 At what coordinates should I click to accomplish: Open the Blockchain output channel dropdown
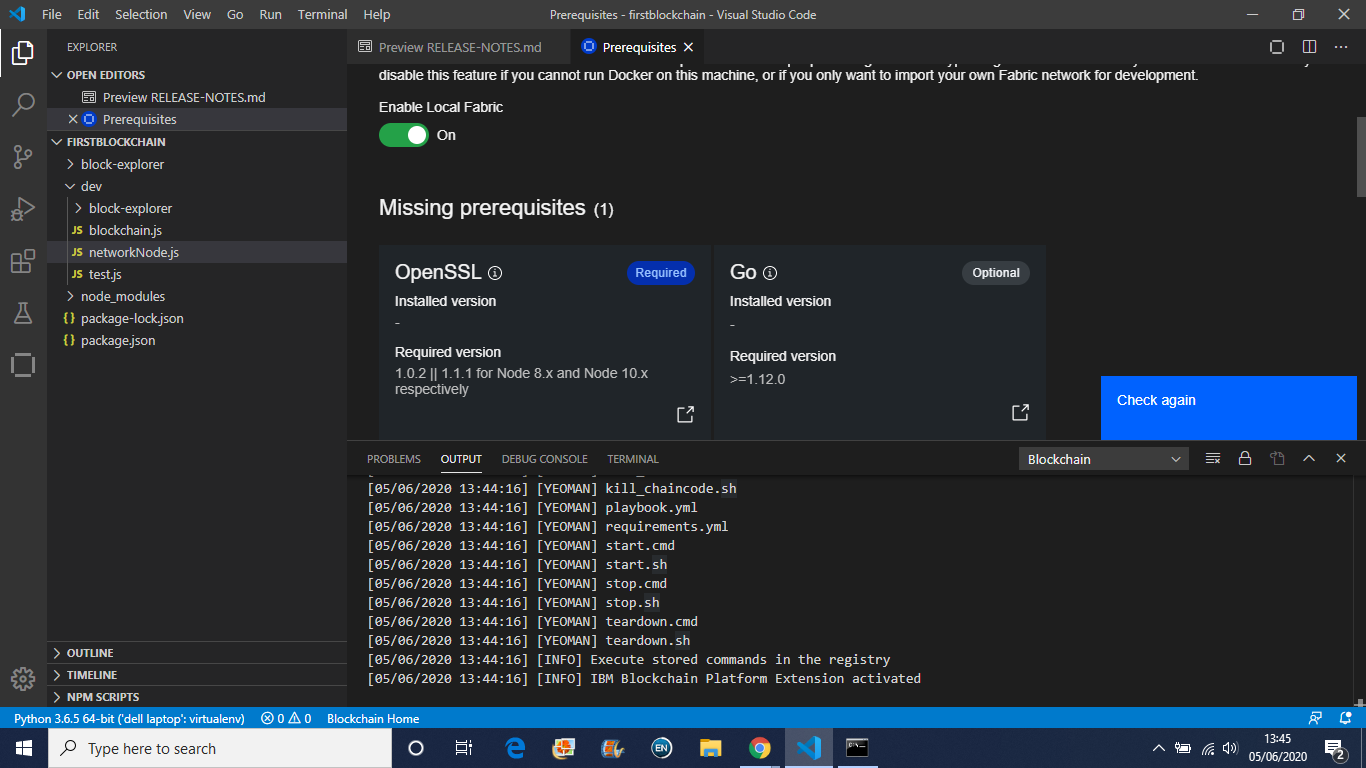[1103, 458]
